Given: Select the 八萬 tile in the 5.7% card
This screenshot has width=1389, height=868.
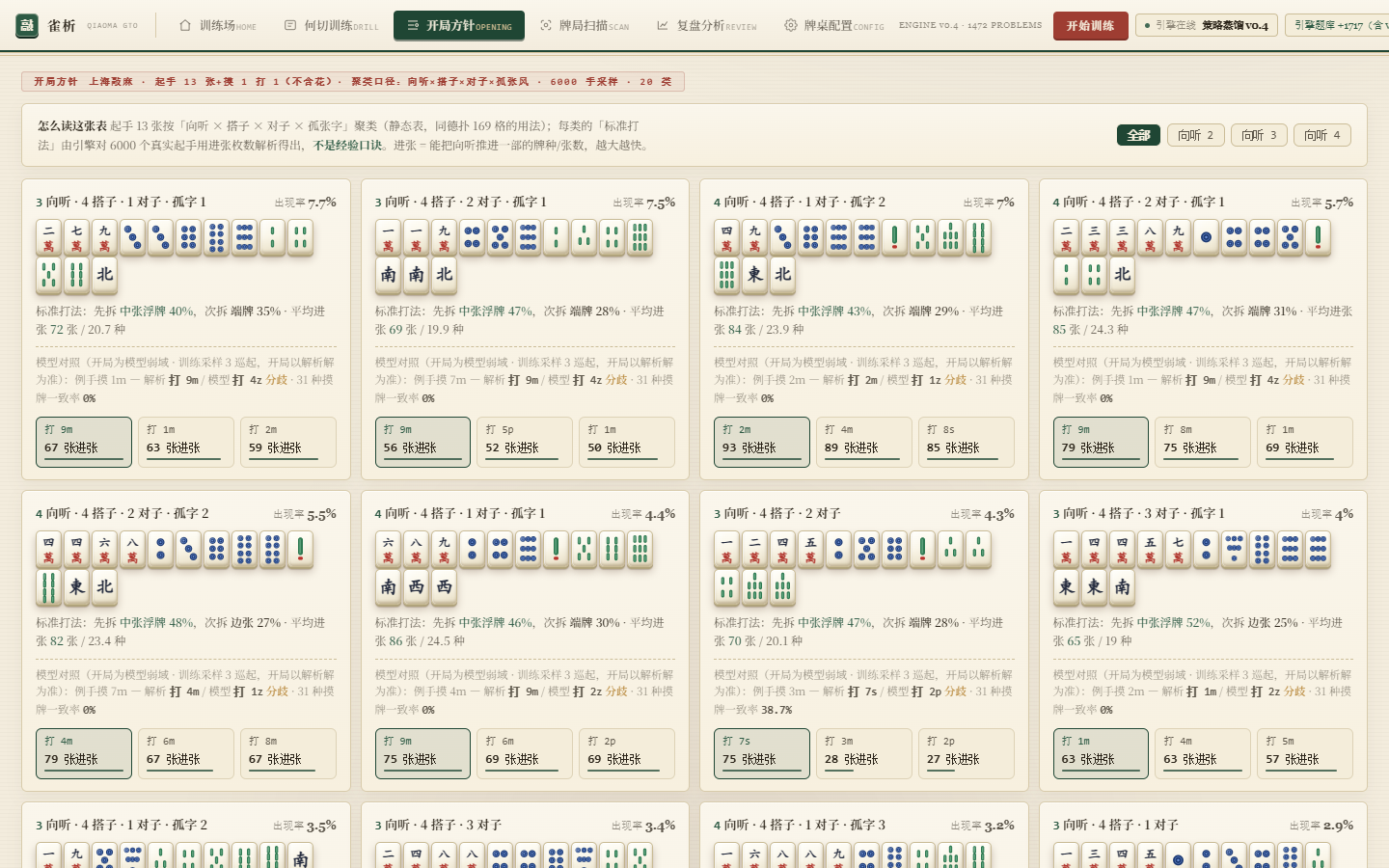Looking at the screenshot, I should 1150,237.
